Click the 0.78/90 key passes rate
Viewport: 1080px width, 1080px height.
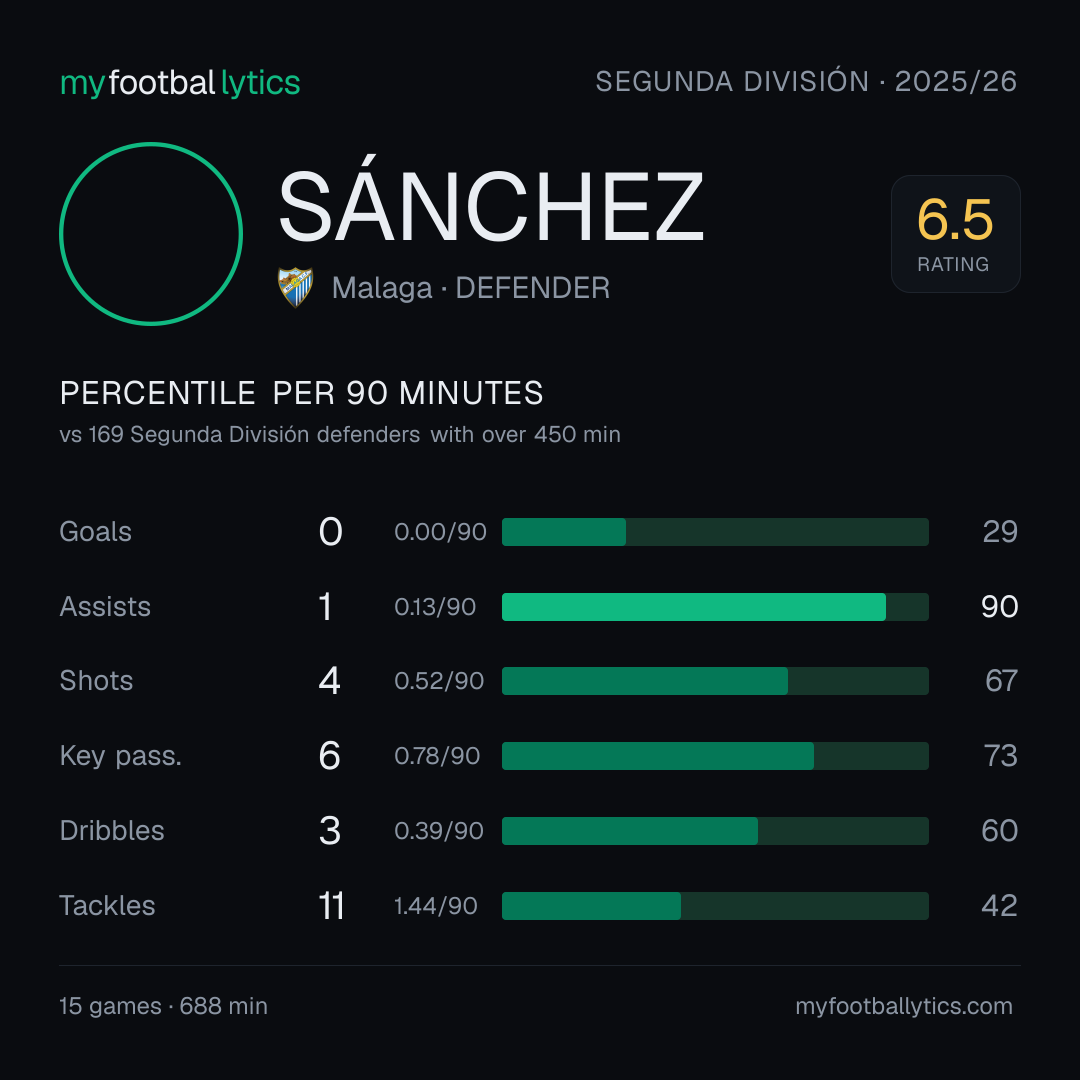click(x=437, y=756)
